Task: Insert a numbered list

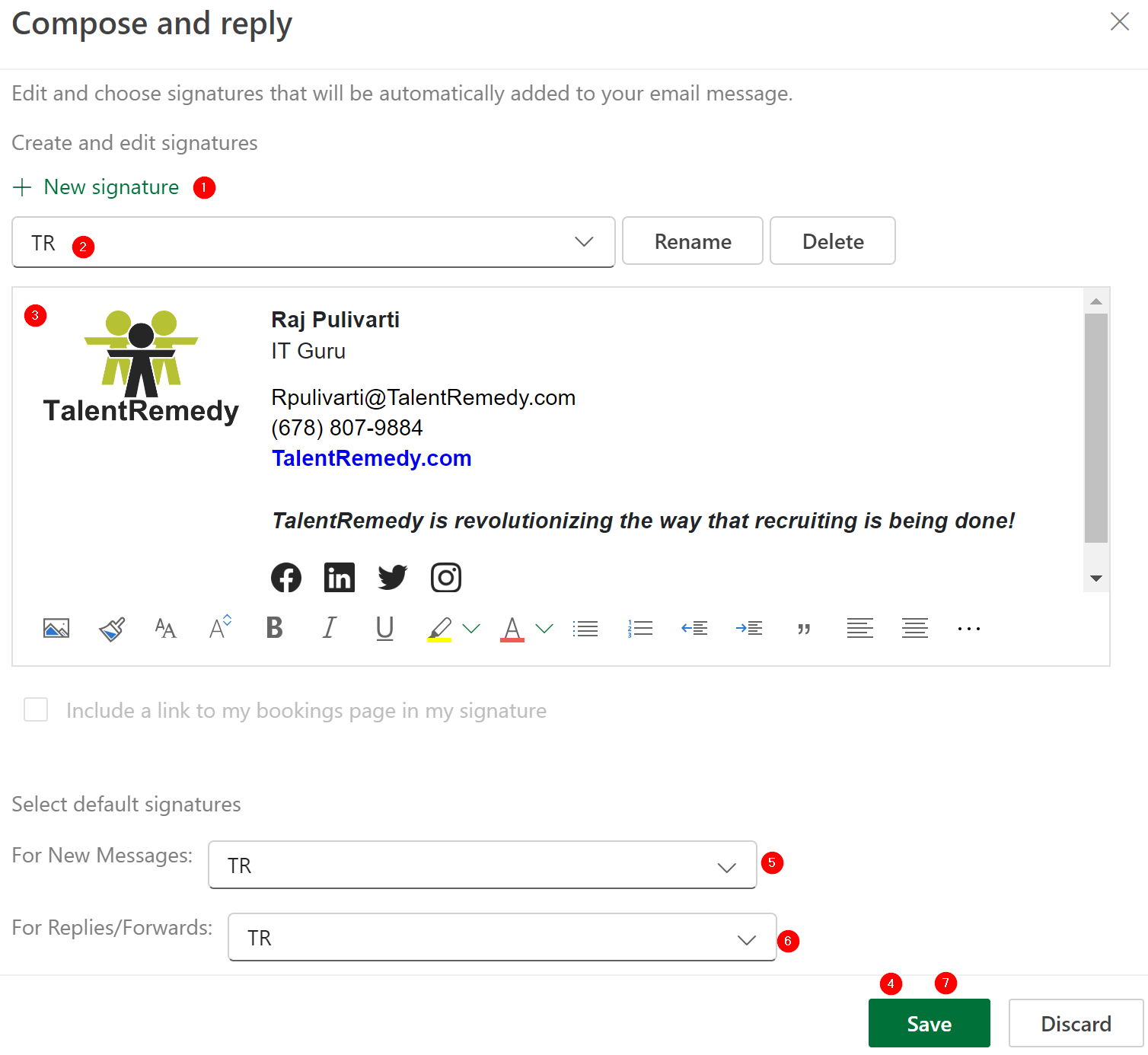Action: (640, 629)
